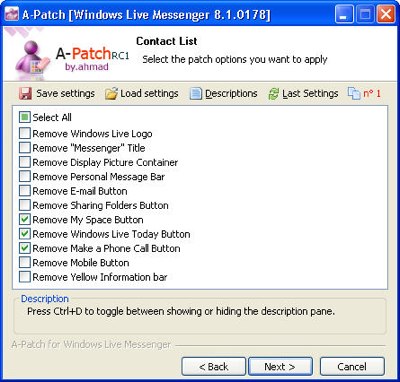Image resolution: width=400 pixels, height=382 pixels.
Task: Enable Remove Personal Message Bar
Action: click(x=25, y=176)
